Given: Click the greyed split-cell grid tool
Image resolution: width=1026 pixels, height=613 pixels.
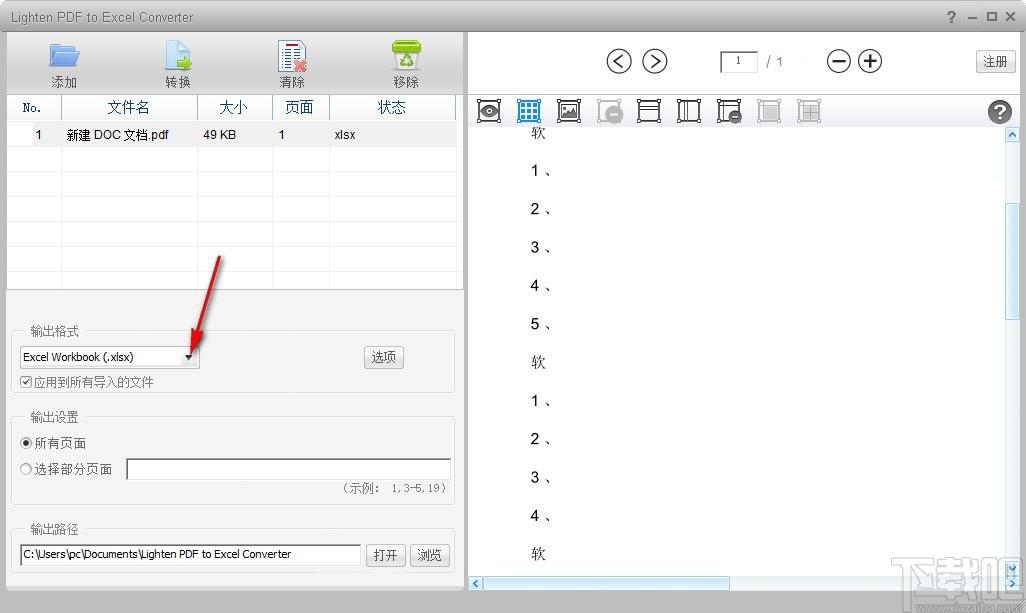Looking at the screenshot, I should coord(809,111).
